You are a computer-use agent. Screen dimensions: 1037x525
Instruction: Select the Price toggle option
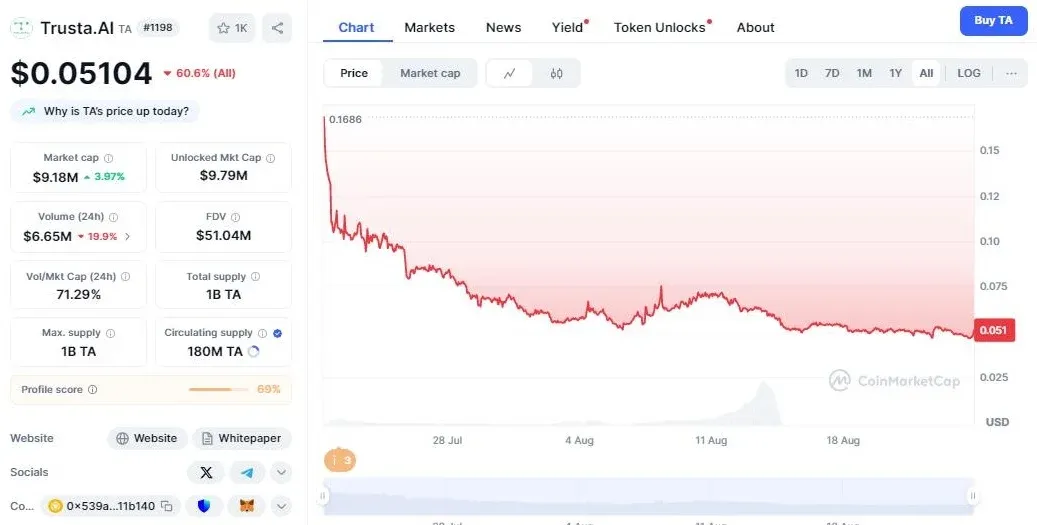pyautogui.click(x=354, y=73)
